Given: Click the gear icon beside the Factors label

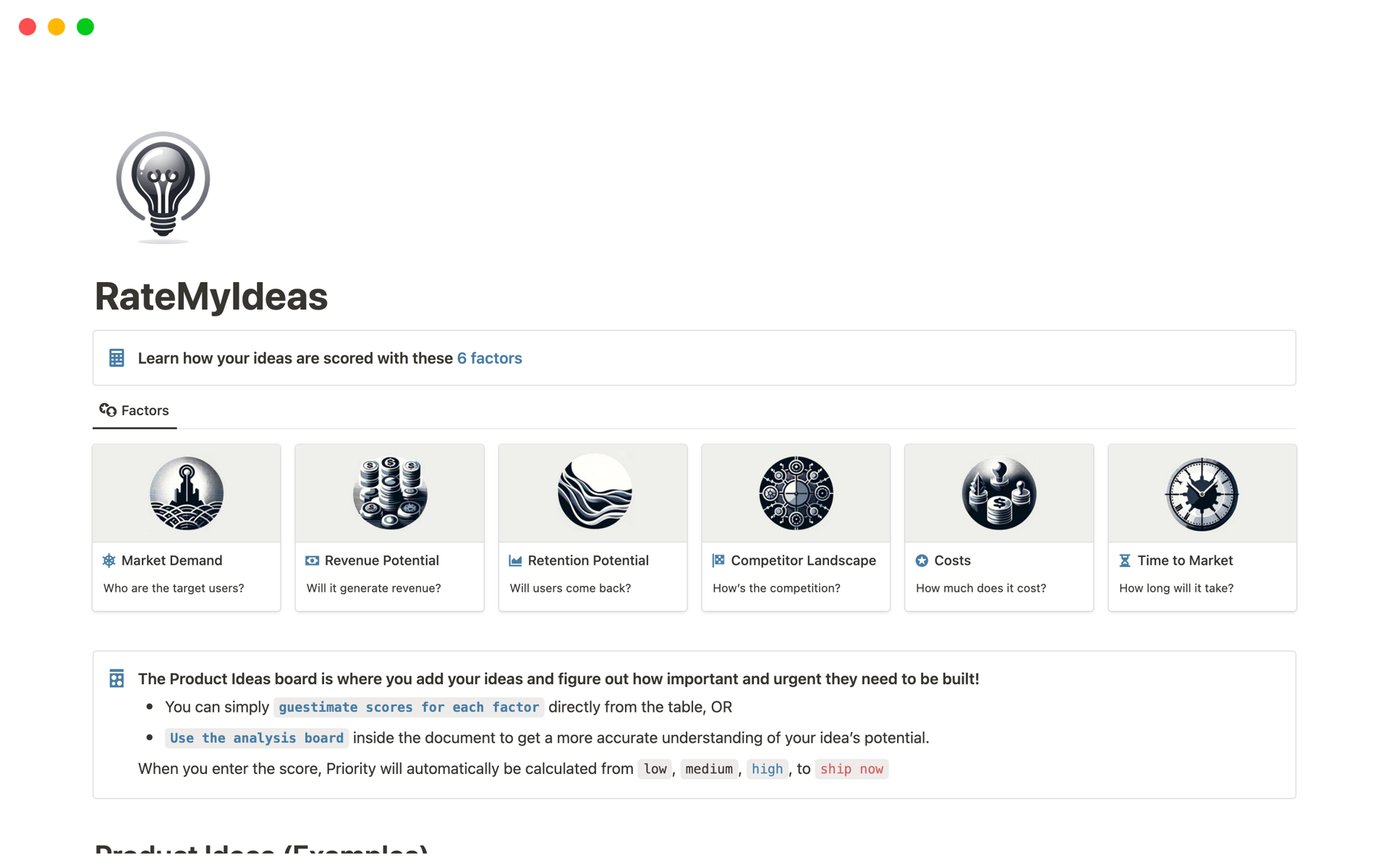Looking at the screenshot, I should pyautogui.click(x=107, y=410).
